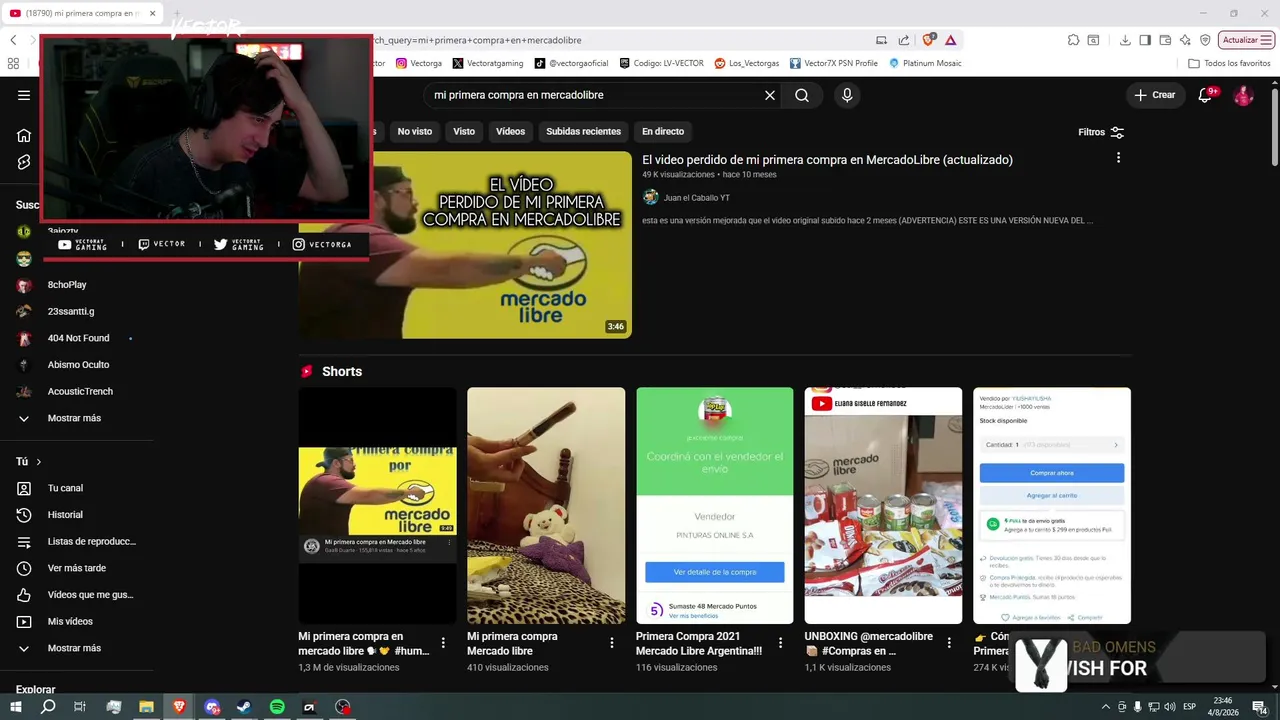Open Shorts from the sidebar icon
This screenshot has width=1280, height=720.
[x=24, y=162]
